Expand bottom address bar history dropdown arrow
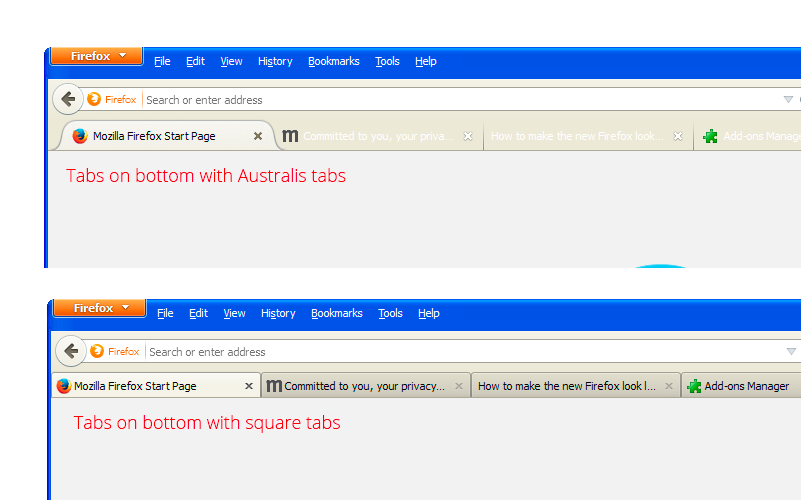This screenshot has height=500, width=801. point(791,351)
